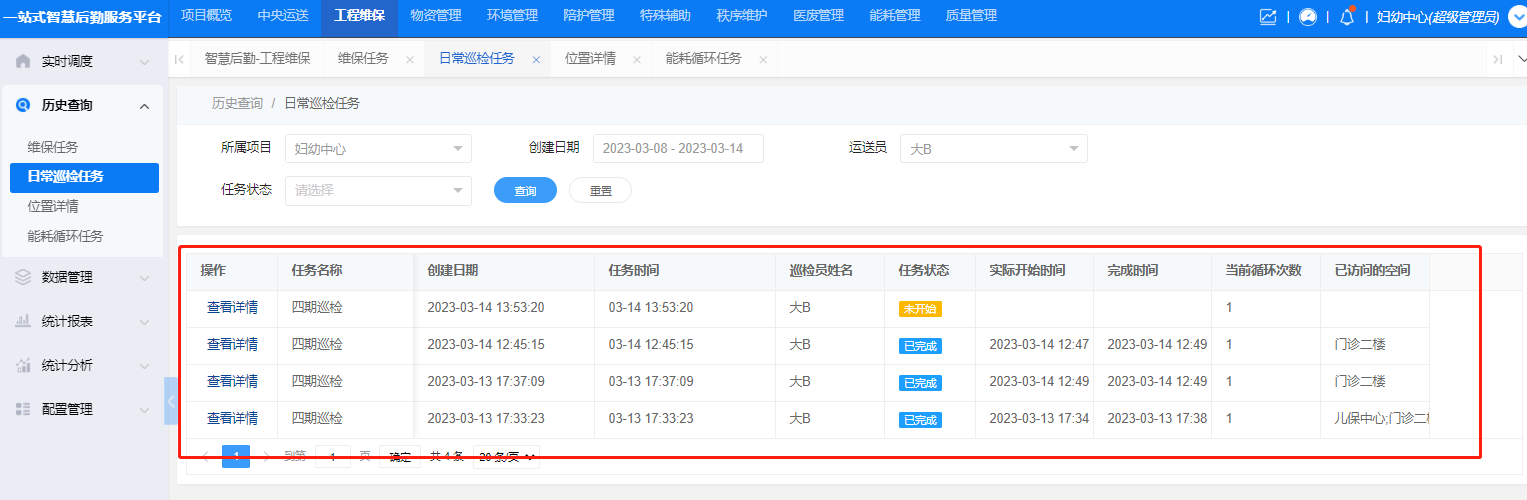Image resolution: width=1527 pixels, height=500 pixels.
Task: Click the 统计分析 sidebar chart icon
Action: tap(23, 365)
